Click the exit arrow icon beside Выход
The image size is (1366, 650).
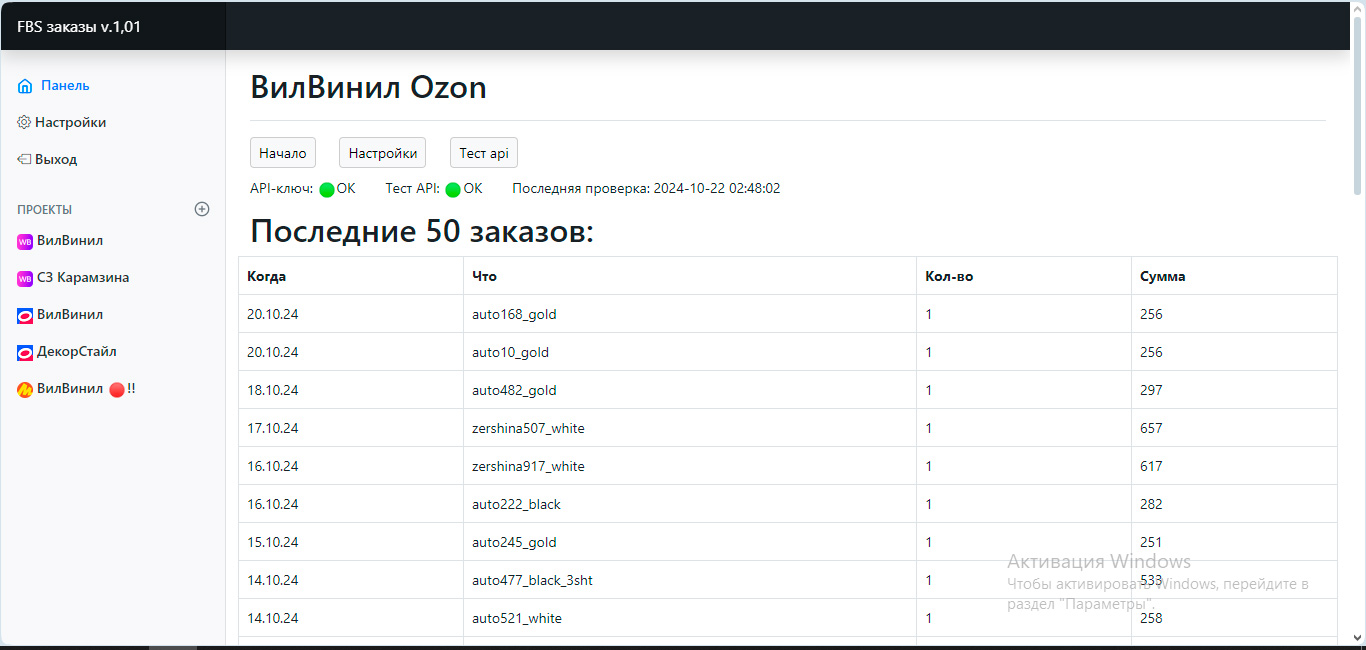24,159
